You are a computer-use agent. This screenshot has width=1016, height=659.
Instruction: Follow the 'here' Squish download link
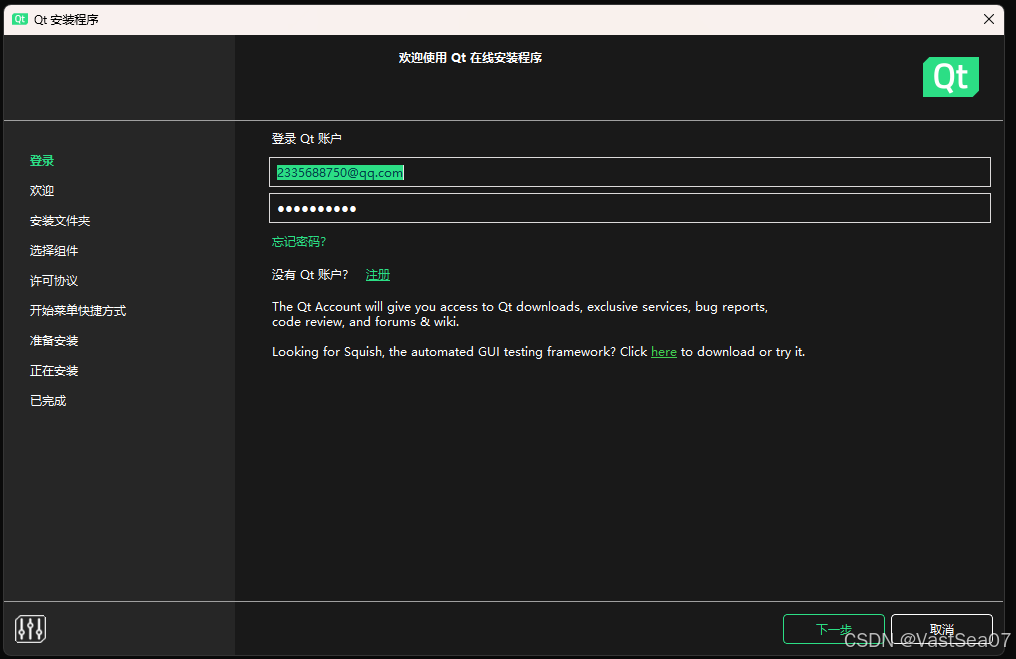pos(664,351)
